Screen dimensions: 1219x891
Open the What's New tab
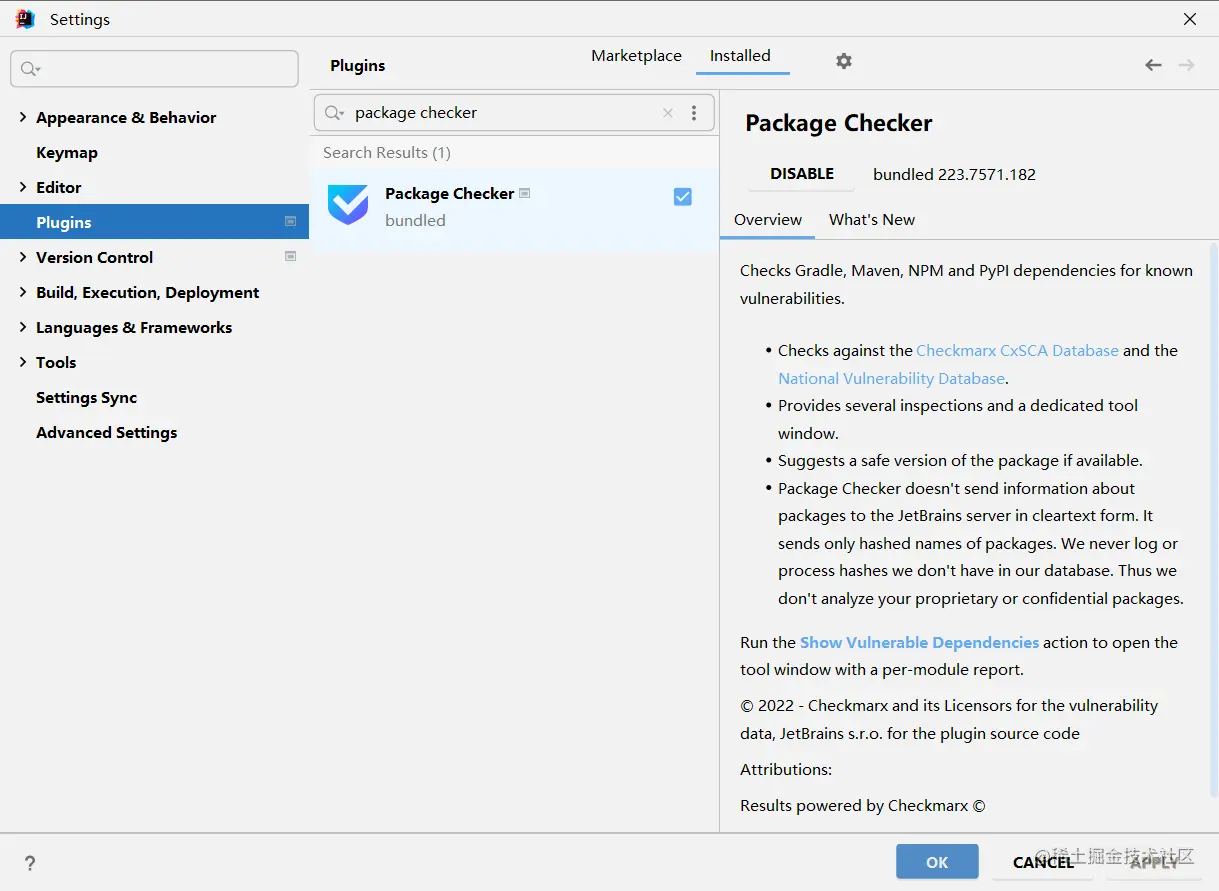pos(872,220)
